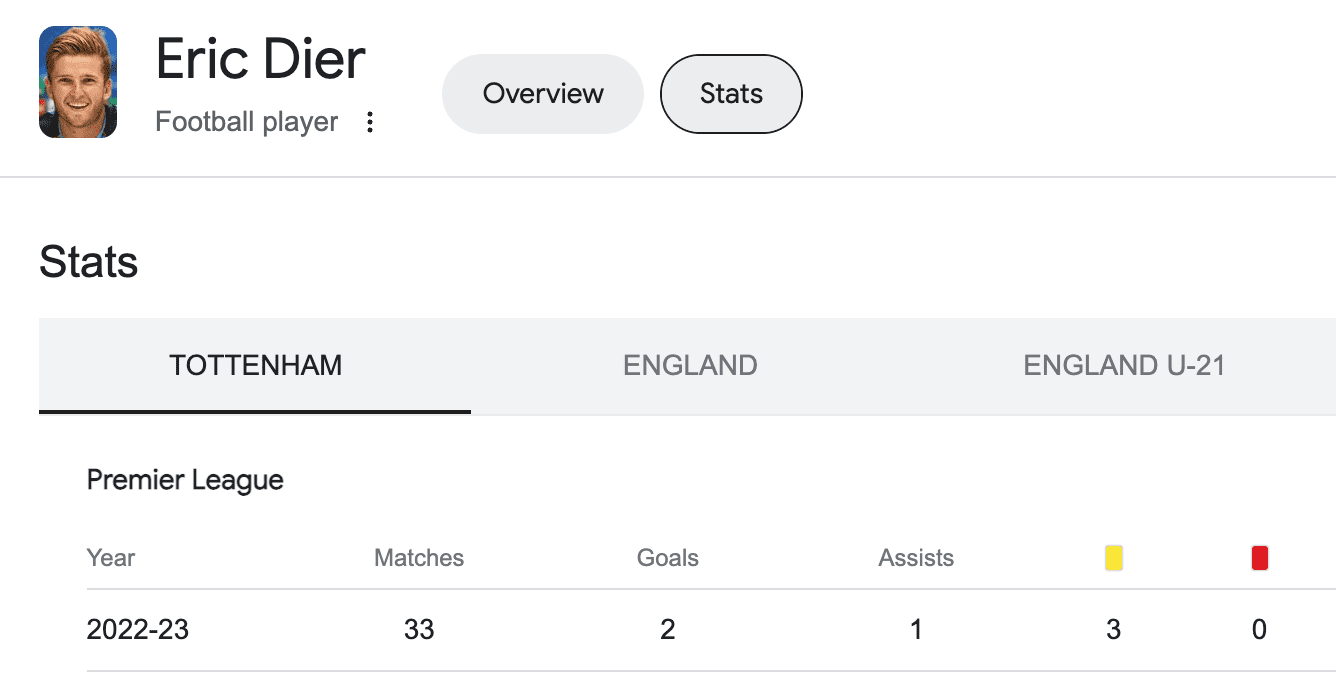This screenshot has height=682, width=1336.
Task: Open the ENGLAND U-21 tab
Action: coord(1124,365)
